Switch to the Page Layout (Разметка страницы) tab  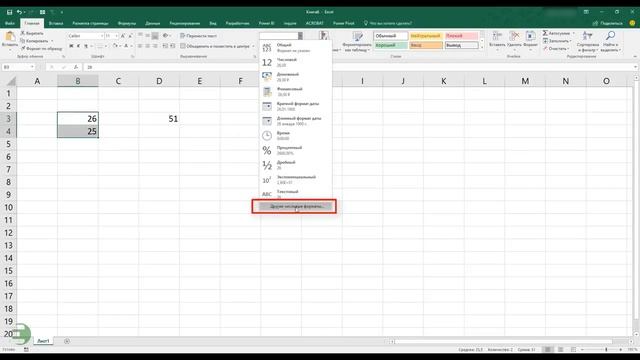coord(90,23)
